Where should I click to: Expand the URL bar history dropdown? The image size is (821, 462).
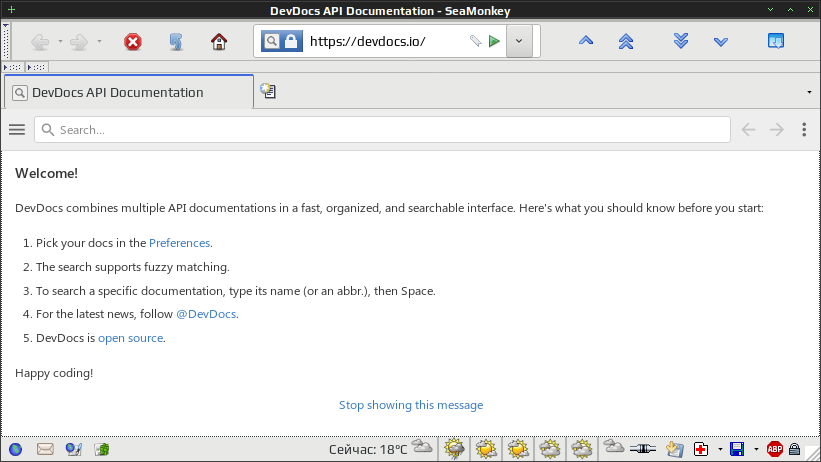(x=519, y=41)
